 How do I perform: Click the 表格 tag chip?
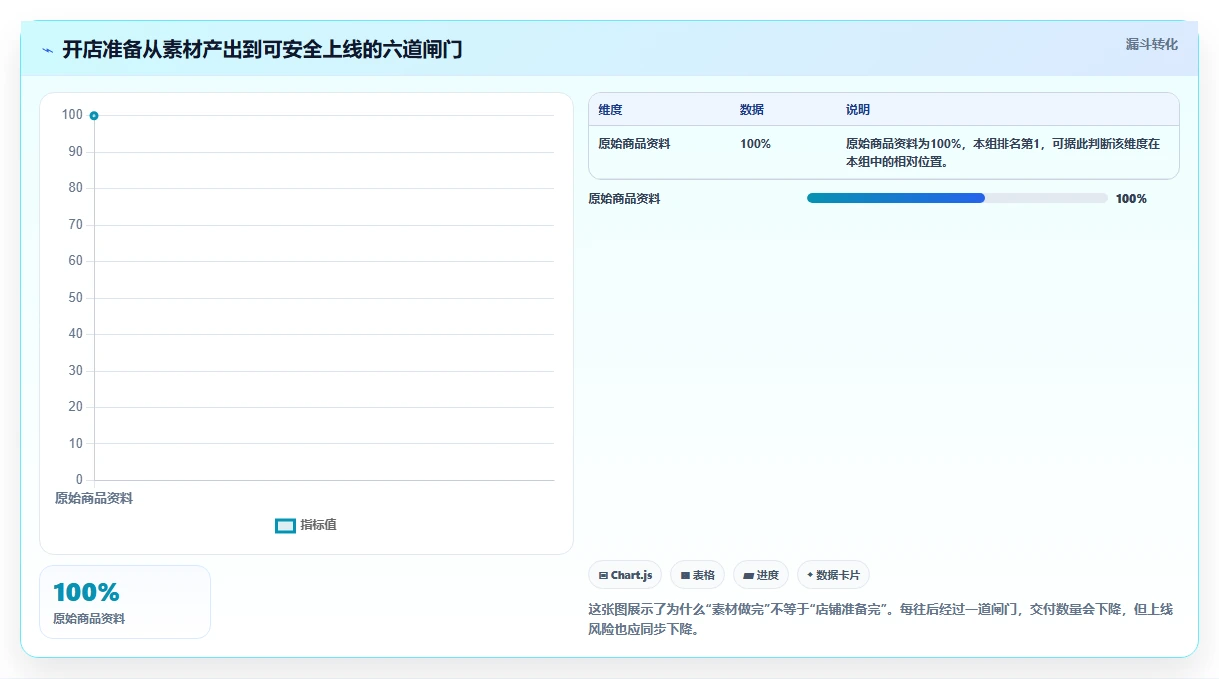tap(697, 575)
